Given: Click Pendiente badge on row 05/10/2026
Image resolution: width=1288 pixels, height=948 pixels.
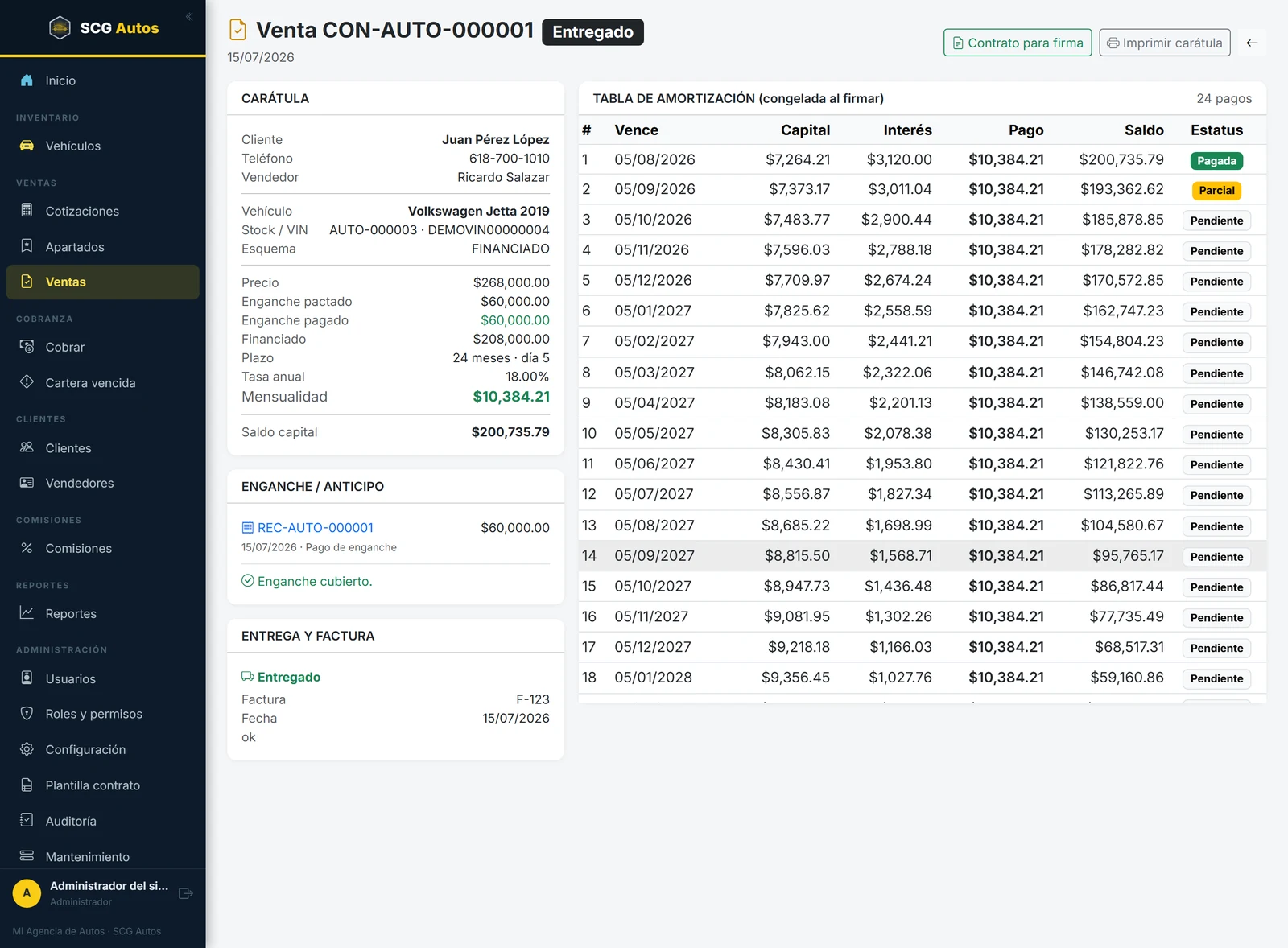Looking at the screenshot, I should coord(1216,221).
